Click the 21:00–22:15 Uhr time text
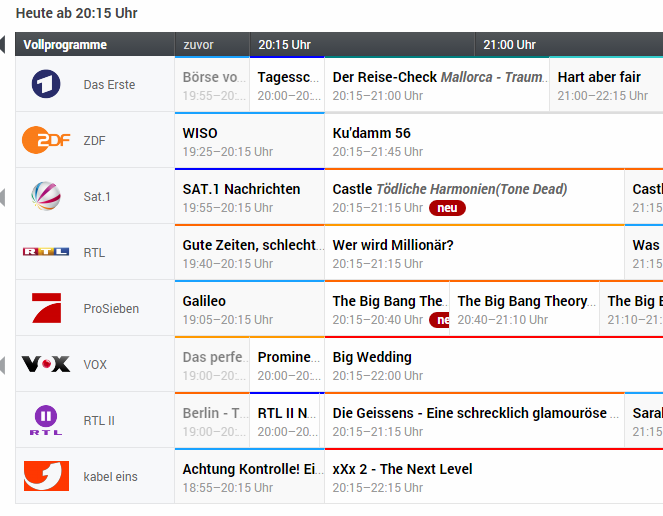This screenshot has height=516, width=663. (603, 96)
